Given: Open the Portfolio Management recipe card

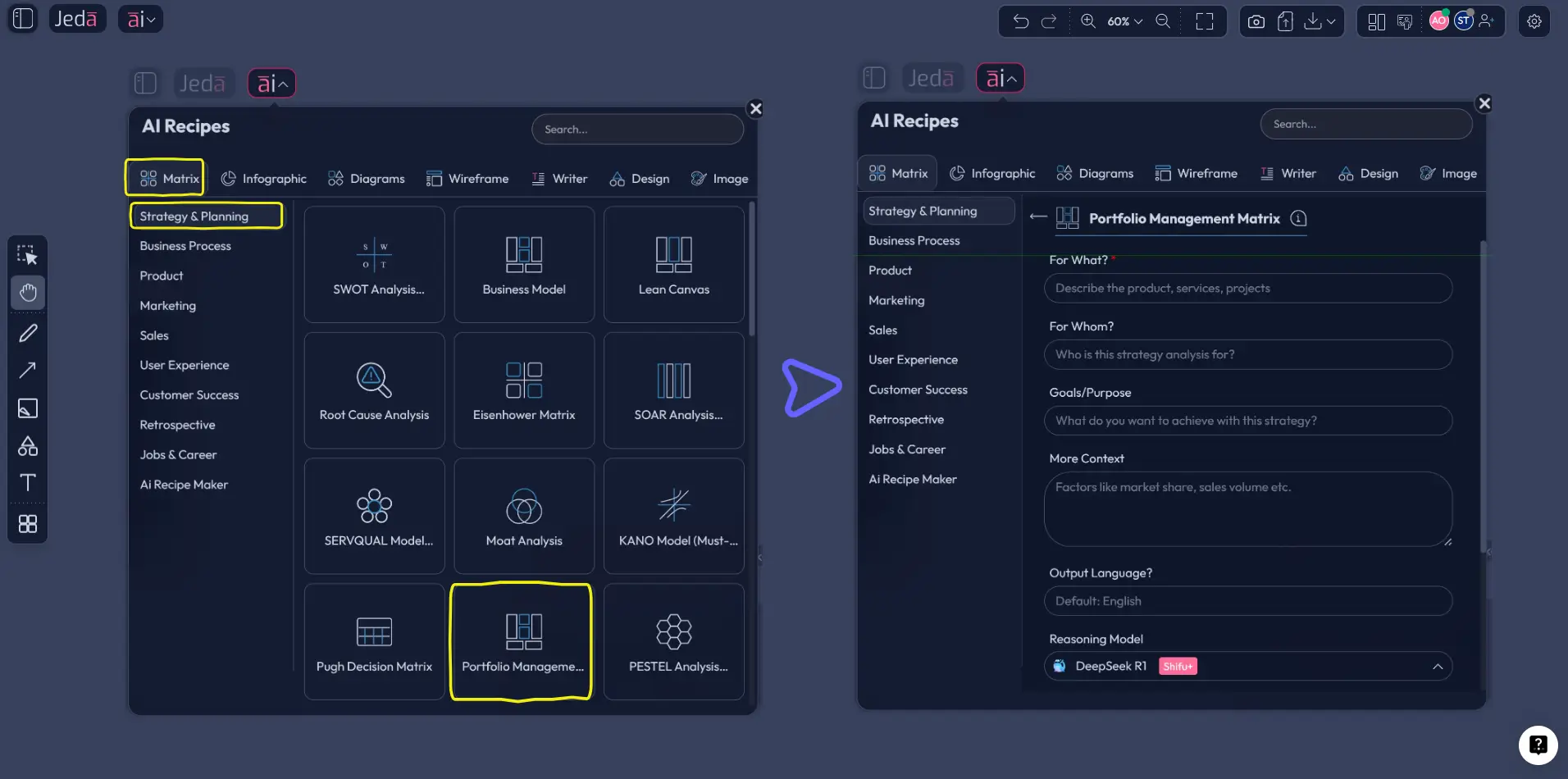Looking at the screenshot, I should [522, 641].
